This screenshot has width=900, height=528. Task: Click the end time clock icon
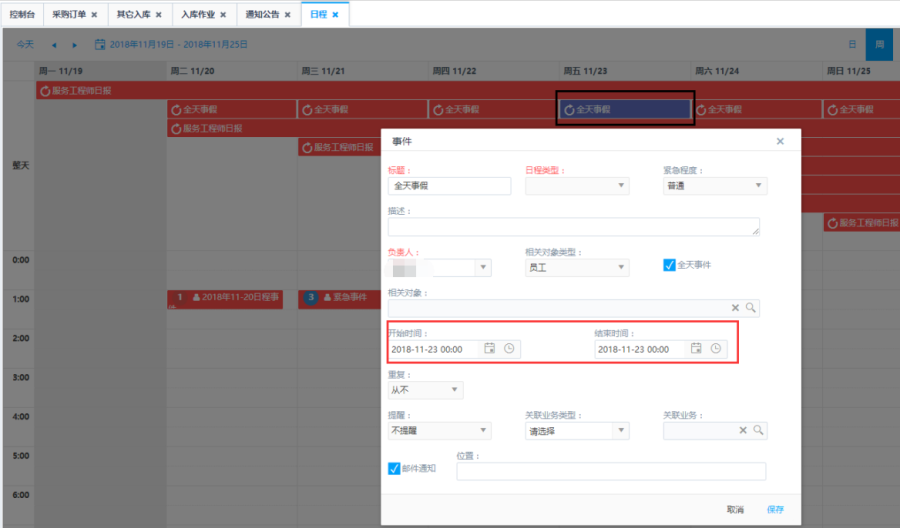click(715, 349)
